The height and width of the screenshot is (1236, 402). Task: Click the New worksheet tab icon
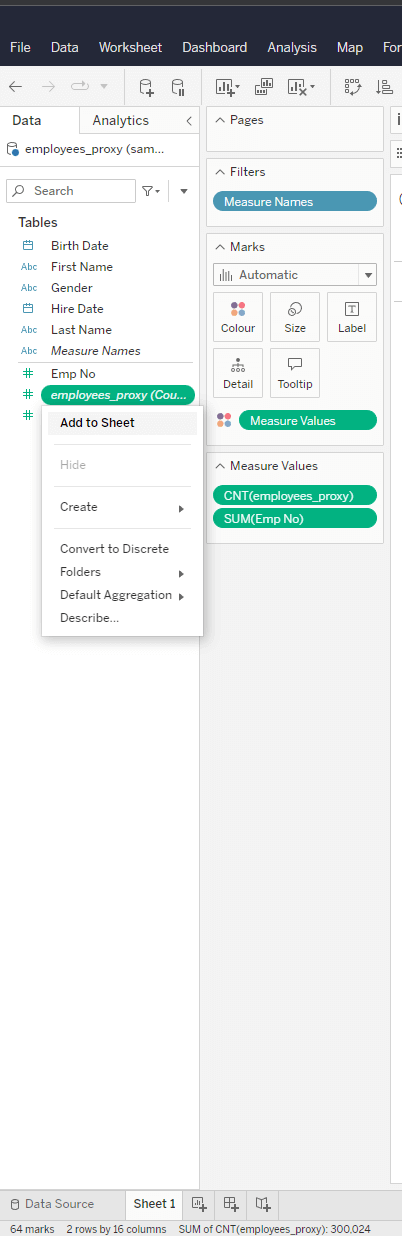[199, 1204]
